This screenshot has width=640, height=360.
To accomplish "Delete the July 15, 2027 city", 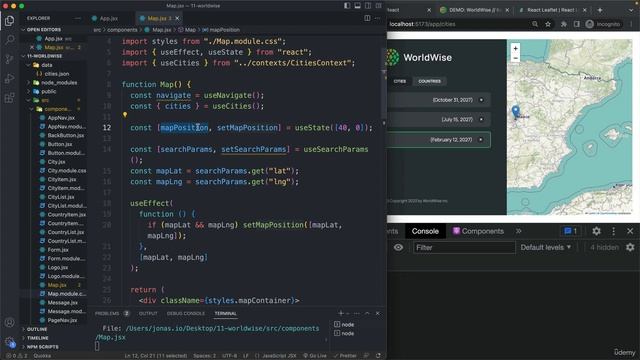I will coord(481,120).
